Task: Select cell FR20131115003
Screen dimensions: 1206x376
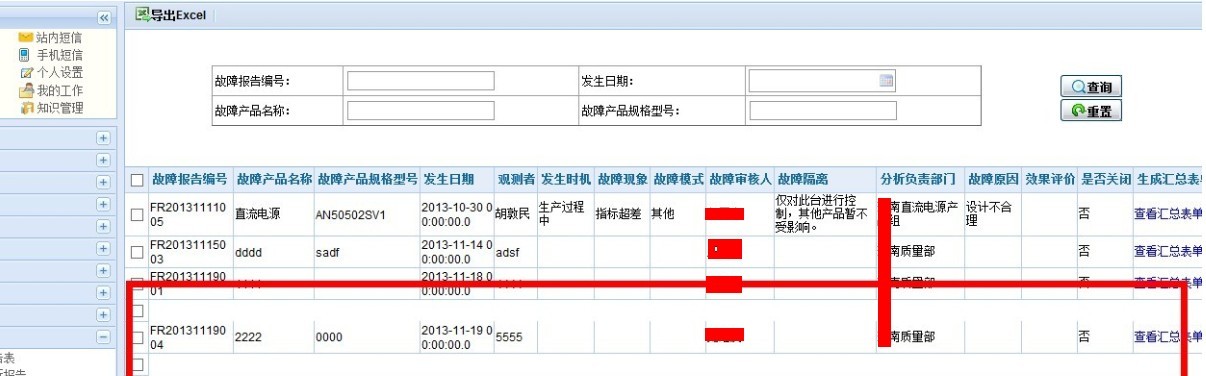Action: point(189,253)
